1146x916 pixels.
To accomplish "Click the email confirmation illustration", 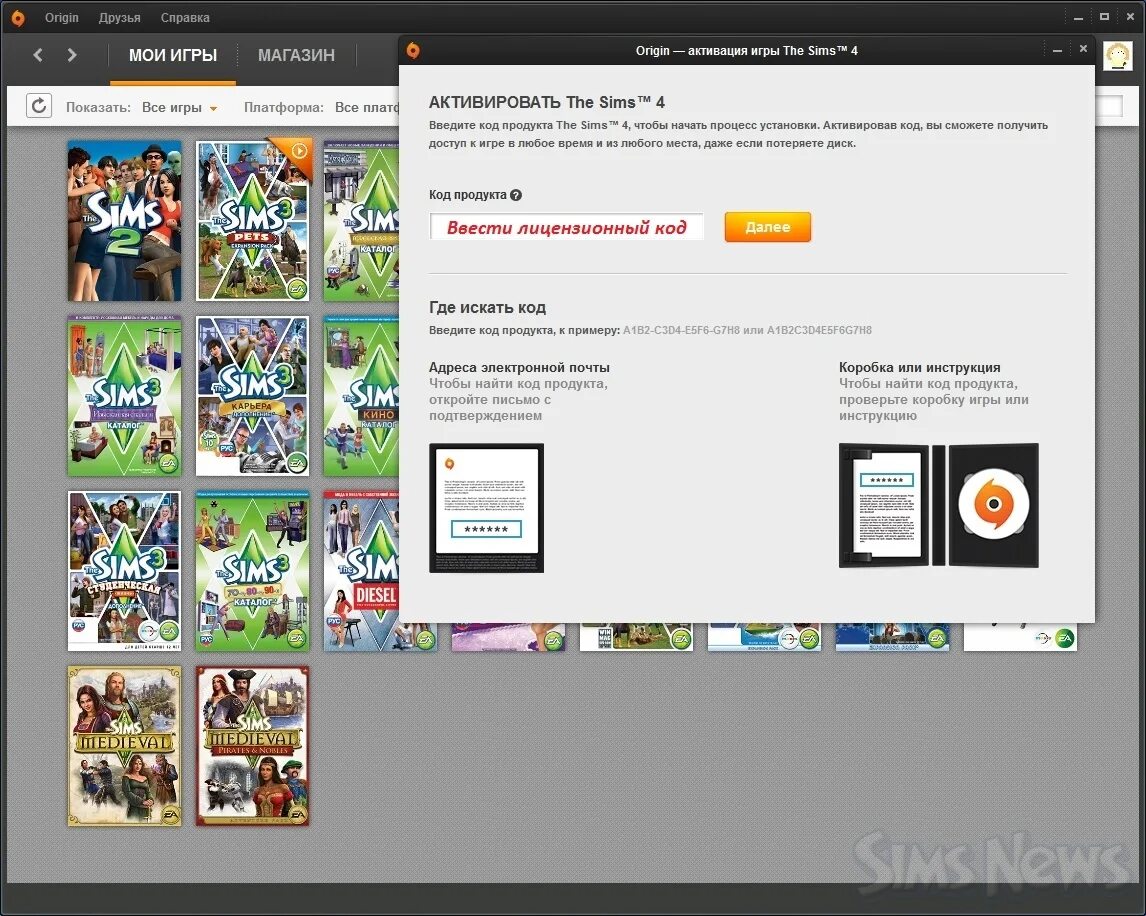I will coord(486,507).
